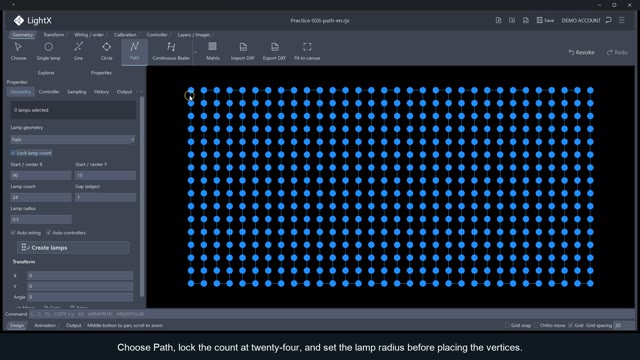The width and height of the screenshot is (640, 360).
Task: Activate the Line tool
Action: 78,51
